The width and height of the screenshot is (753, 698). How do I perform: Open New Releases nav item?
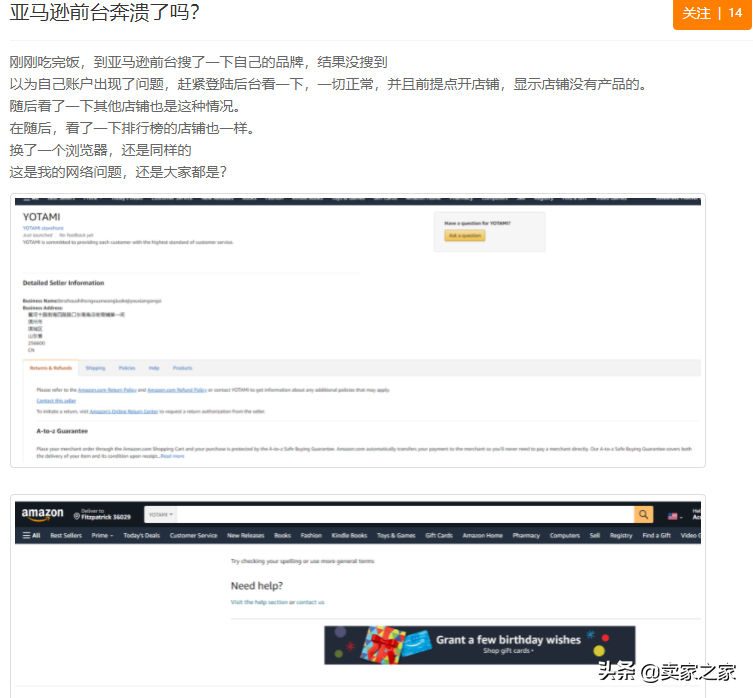(x=246, y=535)
